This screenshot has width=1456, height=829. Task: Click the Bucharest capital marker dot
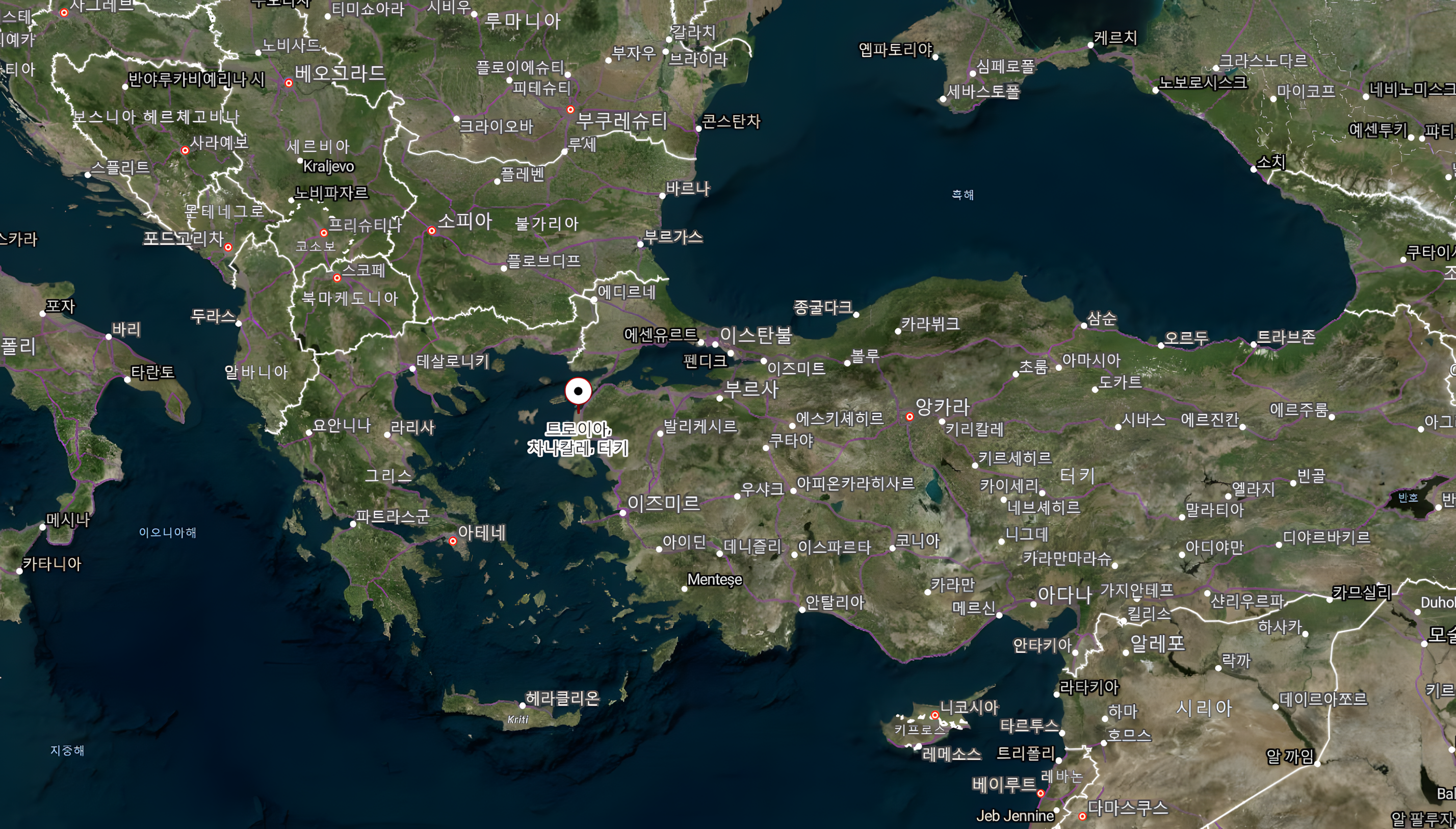(x=570, y=109)
